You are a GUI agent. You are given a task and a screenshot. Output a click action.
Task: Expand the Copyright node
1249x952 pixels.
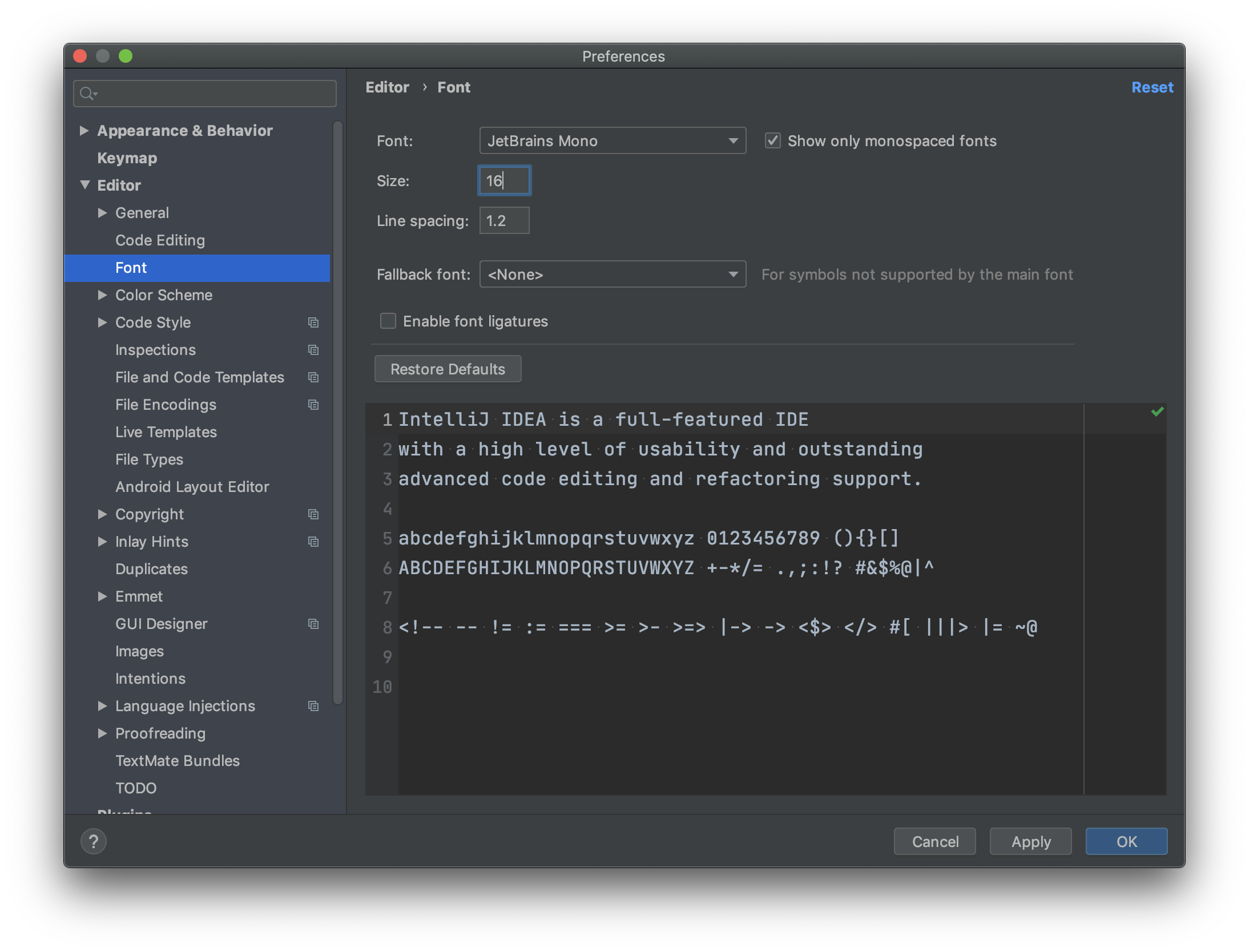pos(103,514)
